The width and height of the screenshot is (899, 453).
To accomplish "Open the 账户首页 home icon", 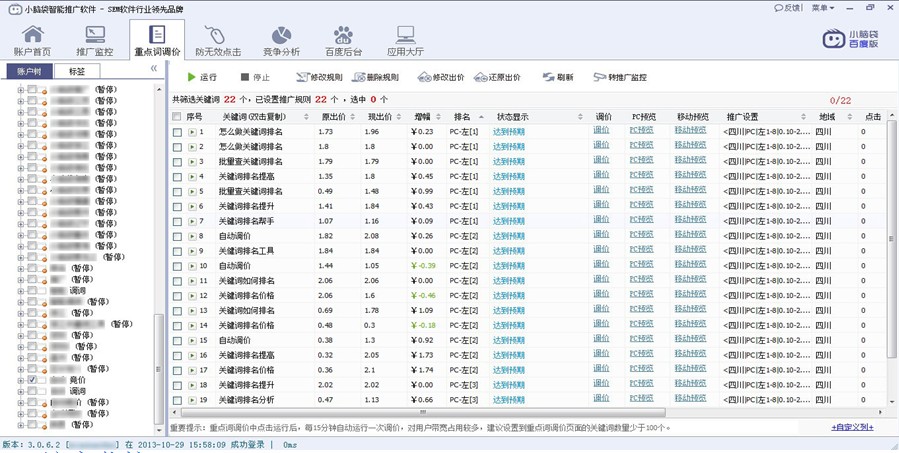I will (32, 40).
